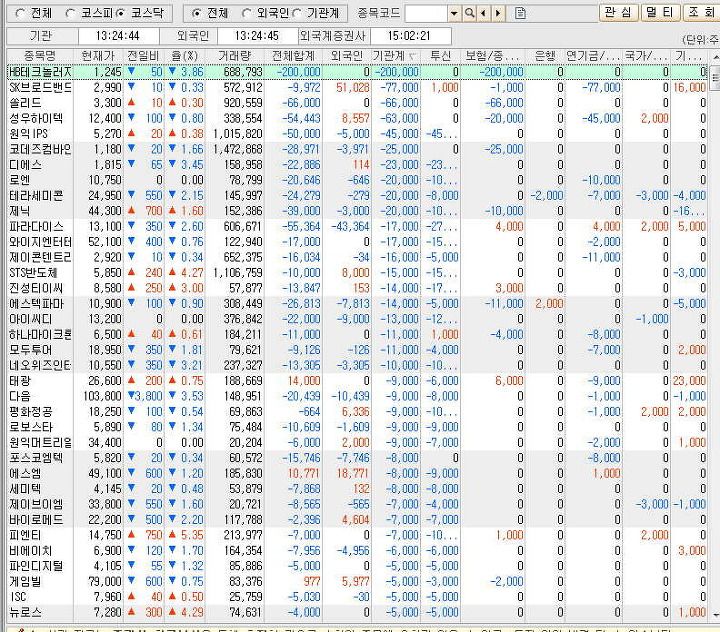720x632 pixels.
Task: Sort by 현재가 column header
Action: click(98, 56)
